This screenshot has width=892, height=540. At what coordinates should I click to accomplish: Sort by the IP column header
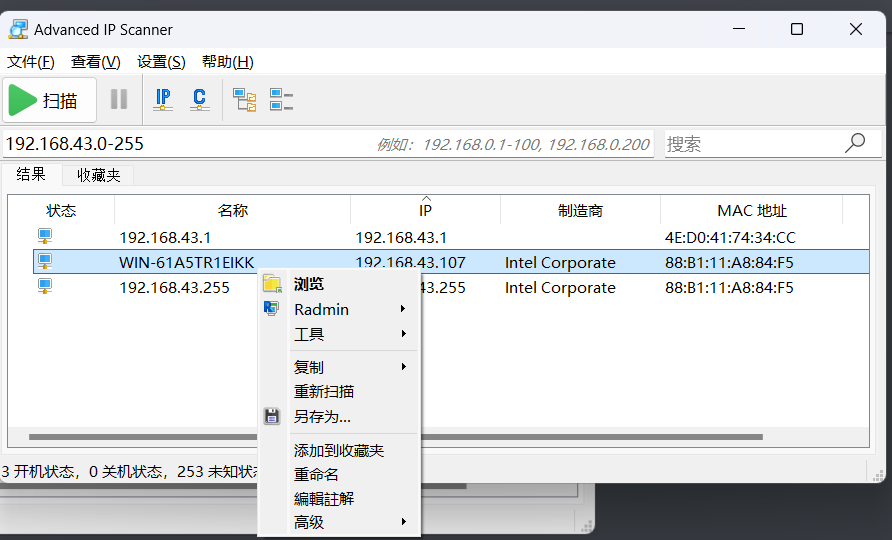[426, 211]
